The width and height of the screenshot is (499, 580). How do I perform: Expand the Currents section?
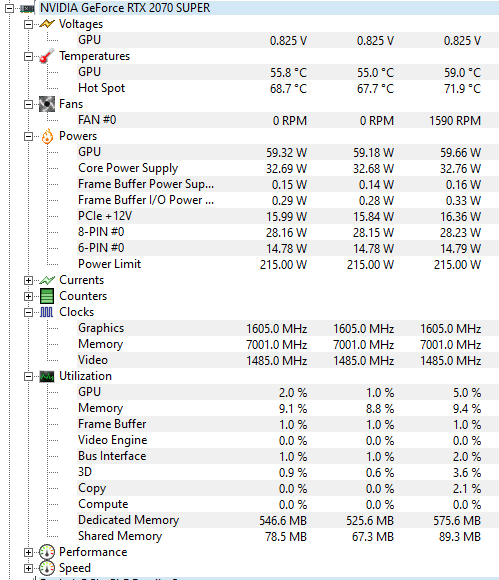(28, 280)
